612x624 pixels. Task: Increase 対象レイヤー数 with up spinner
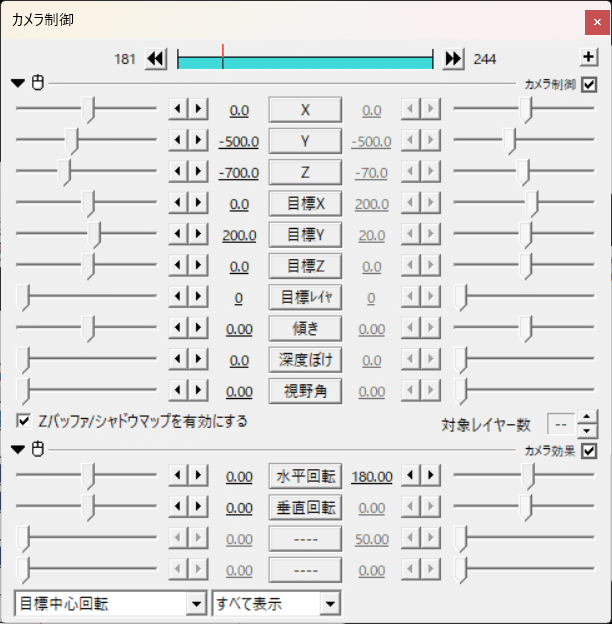[587, 417]
